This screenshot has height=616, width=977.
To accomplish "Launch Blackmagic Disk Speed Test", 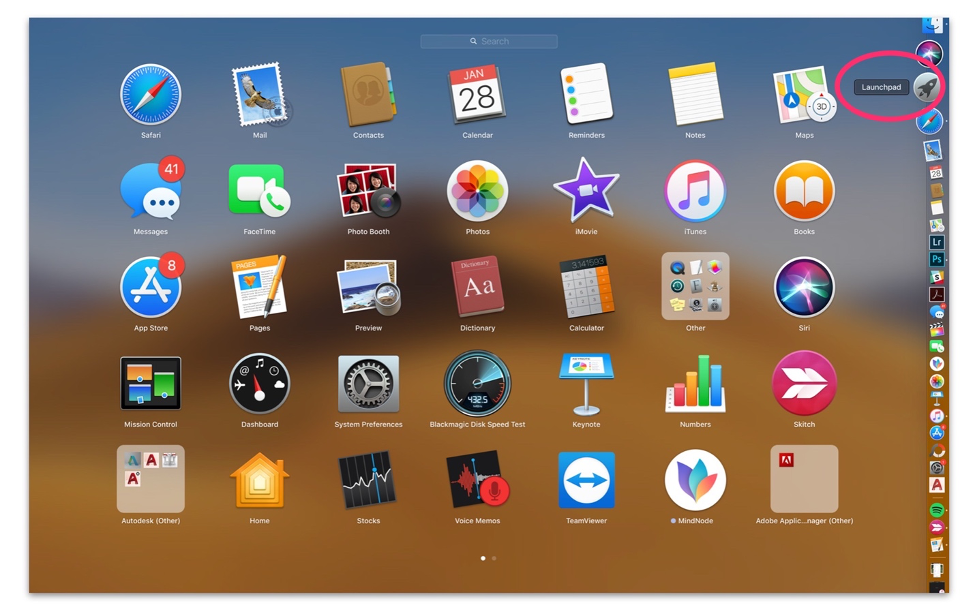I will pos(477,384).
